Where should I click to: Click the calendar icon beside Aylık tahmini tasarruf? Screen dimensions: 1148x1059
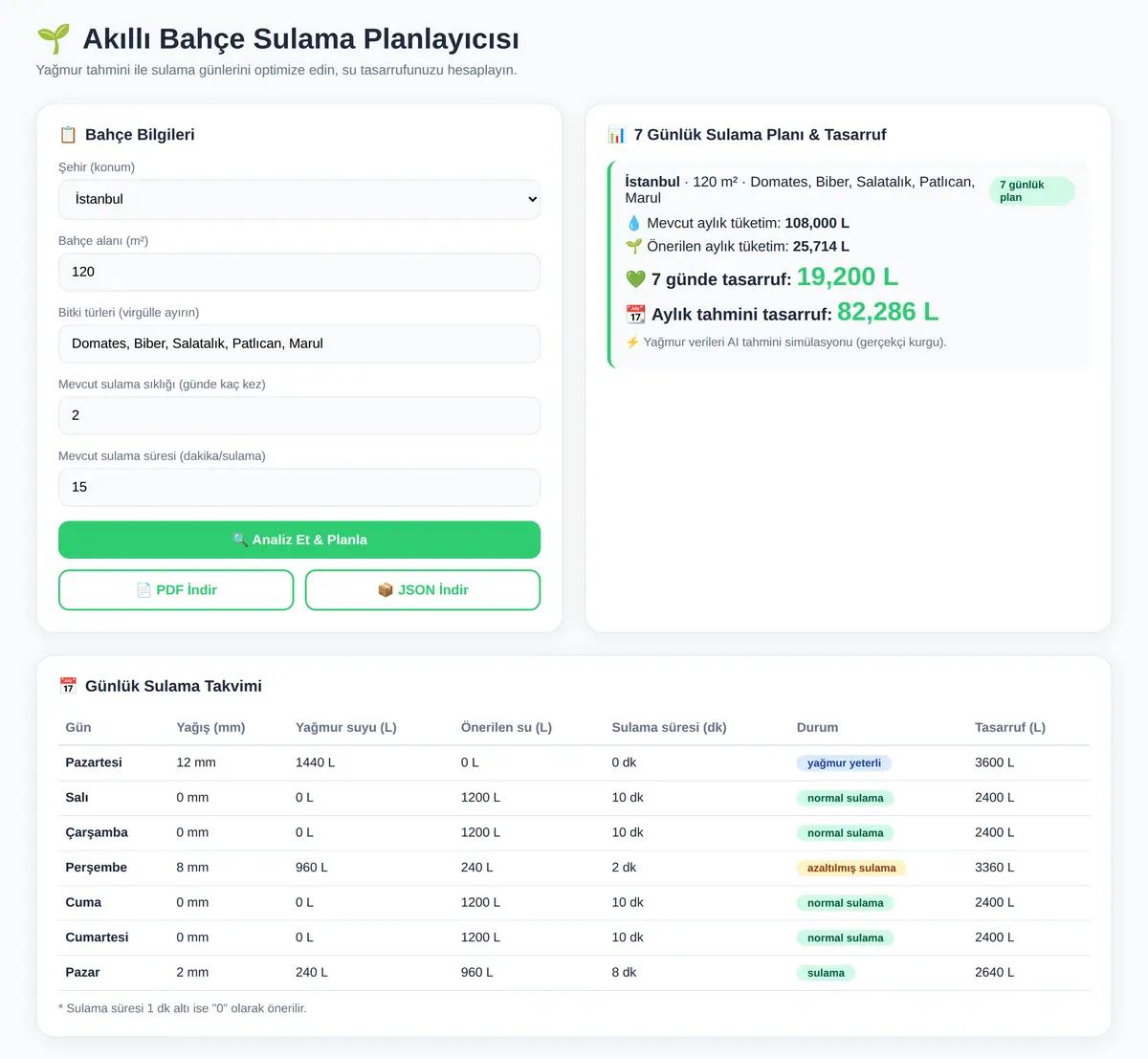coord(635,314)
